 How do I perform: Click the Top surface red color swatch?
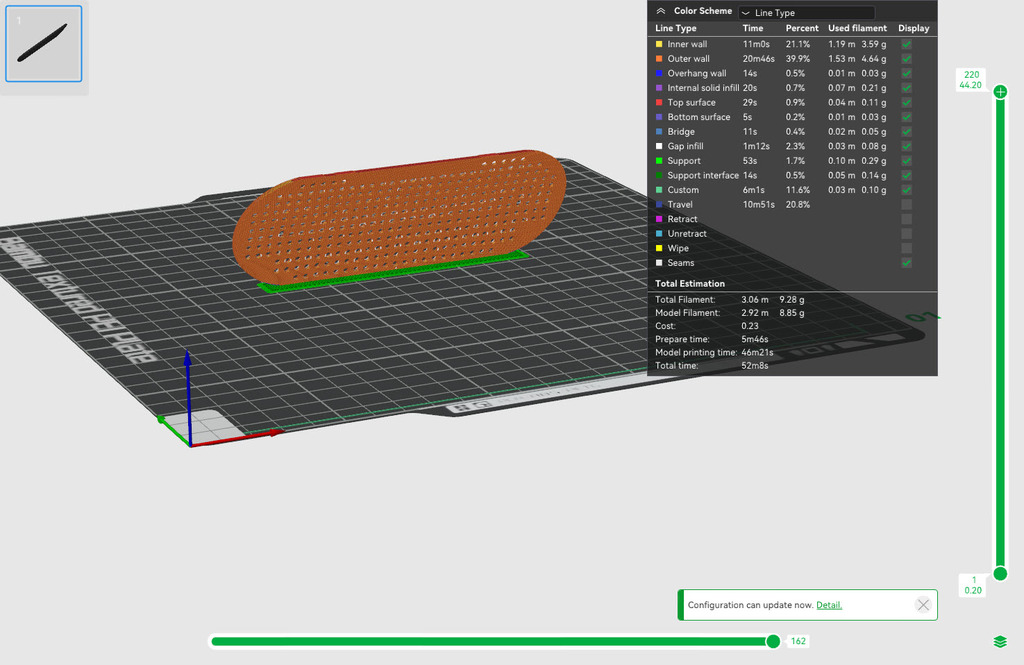pyautogui.click(x=659, y=103)
